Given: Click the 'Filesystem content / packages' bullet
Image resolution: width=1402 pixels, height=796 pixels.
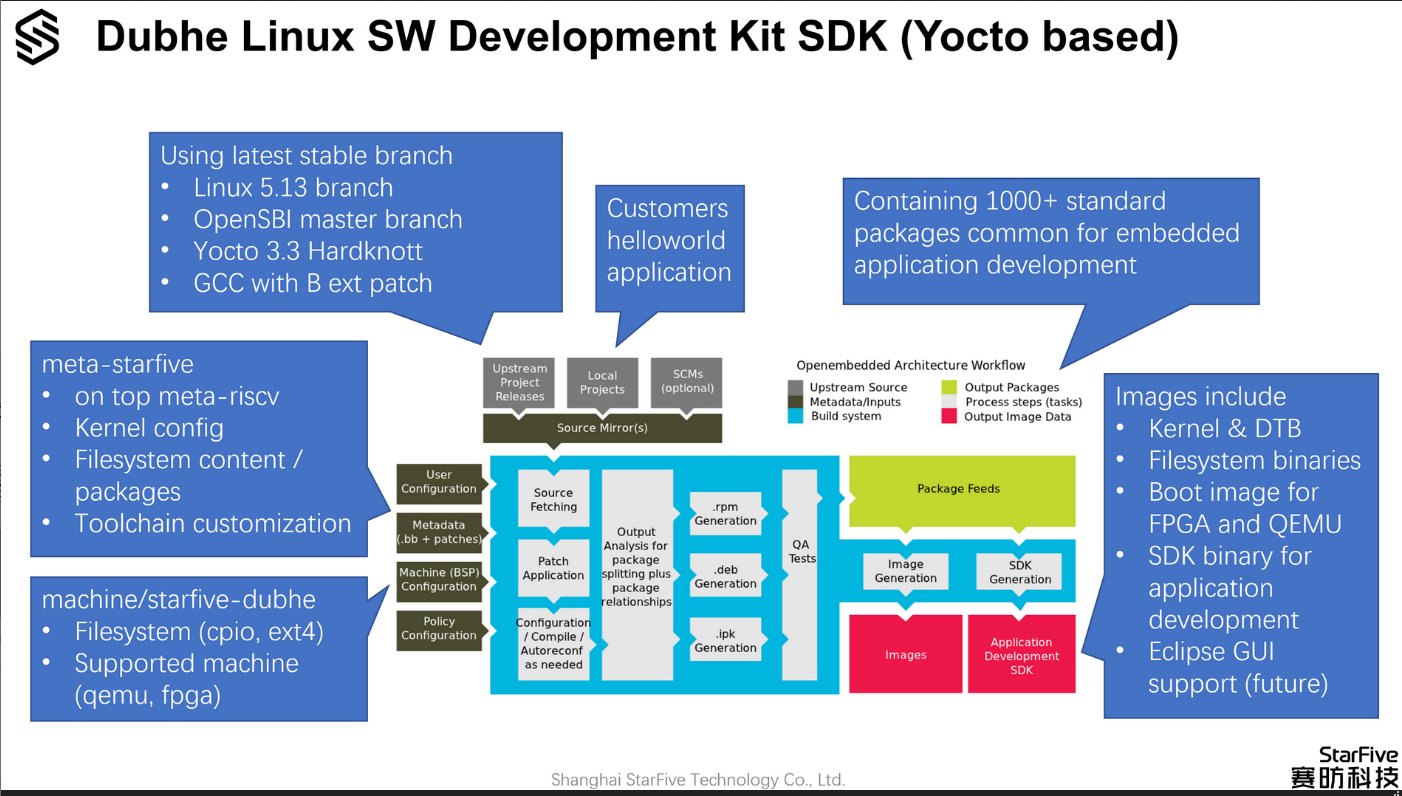Looking at the screenshot, I should click(x=188, y=476).
